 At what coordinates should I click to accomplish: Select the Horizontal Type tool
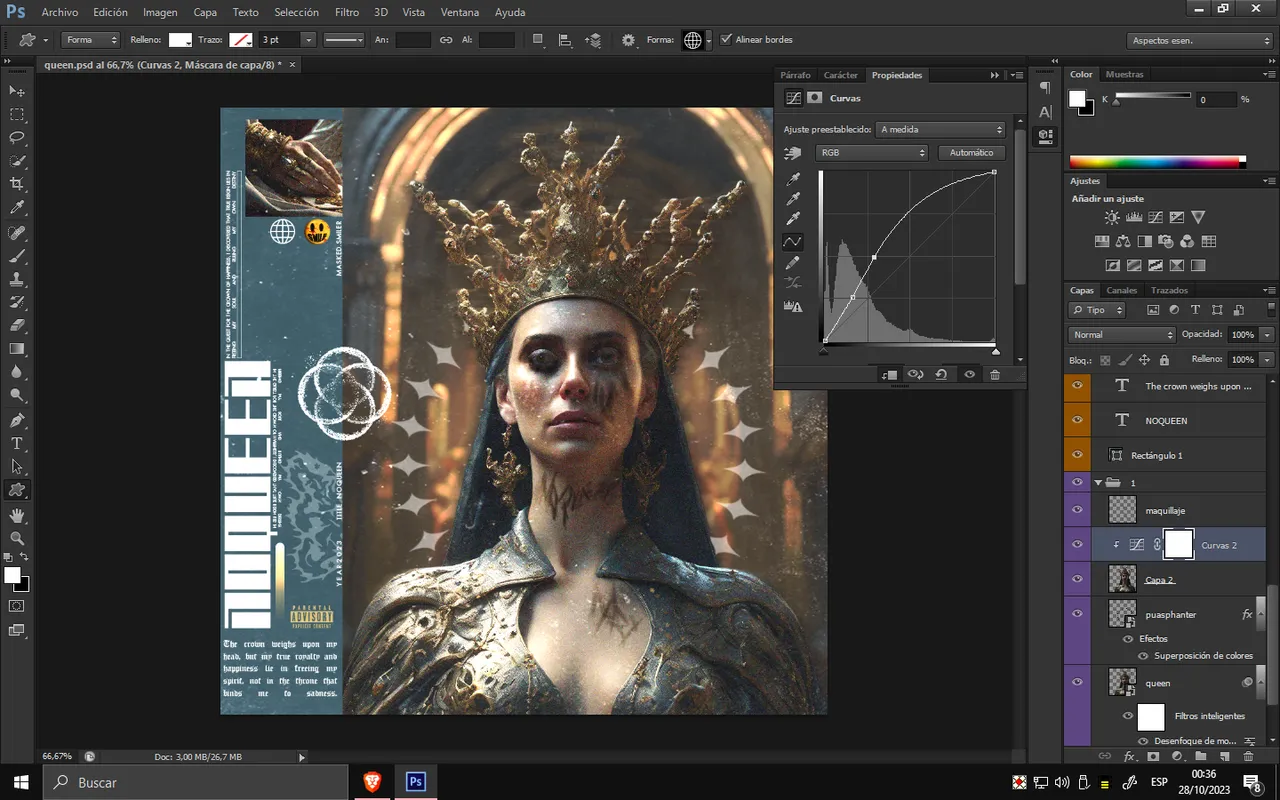click(x=17, y=443)
